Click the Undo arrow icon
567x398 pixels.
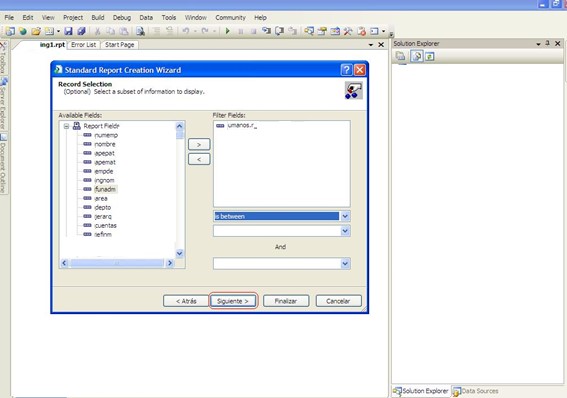pos(186,31)
